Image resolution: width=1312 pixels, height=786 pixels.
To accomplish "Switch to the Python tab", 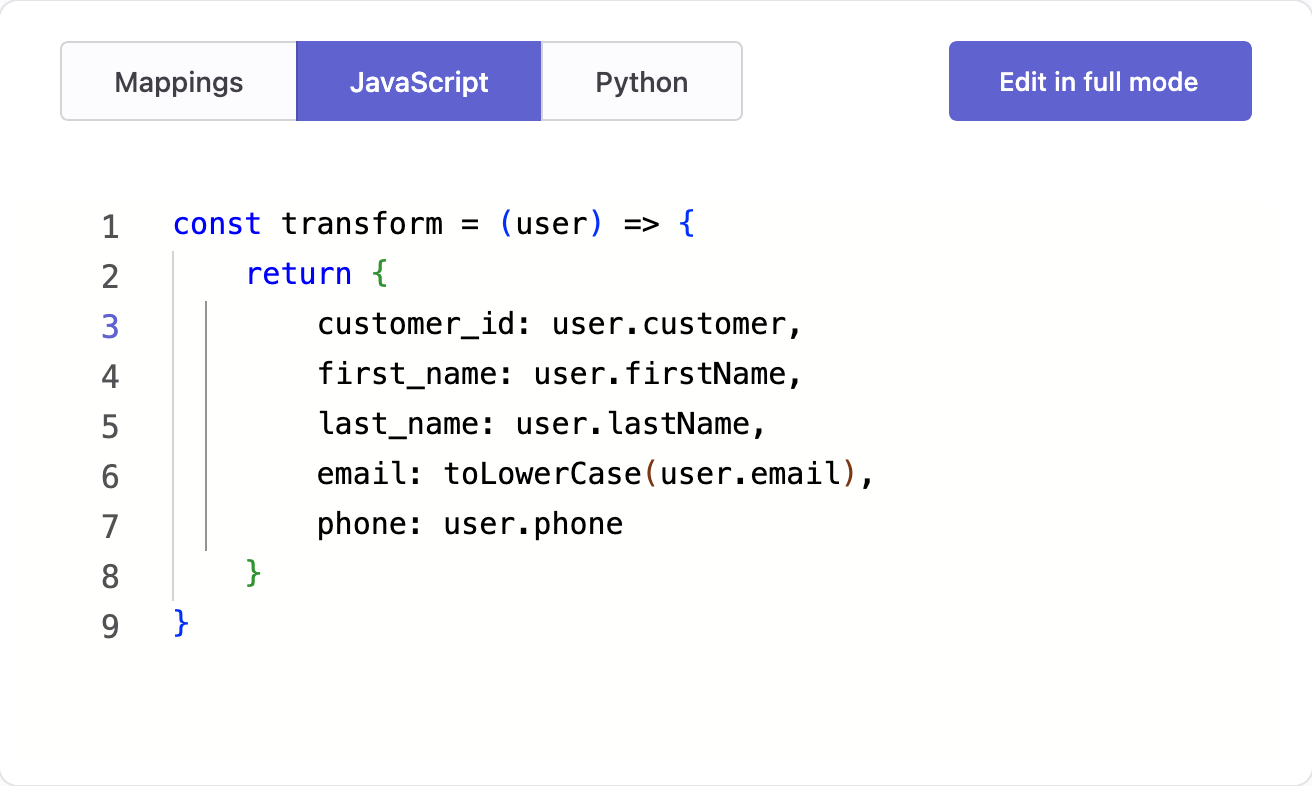I will pos(641,81).
